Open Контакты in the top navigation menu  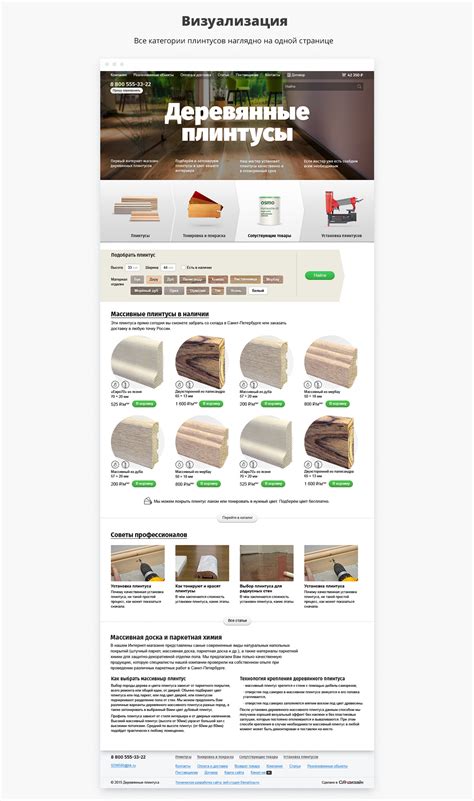pos(272,75)
